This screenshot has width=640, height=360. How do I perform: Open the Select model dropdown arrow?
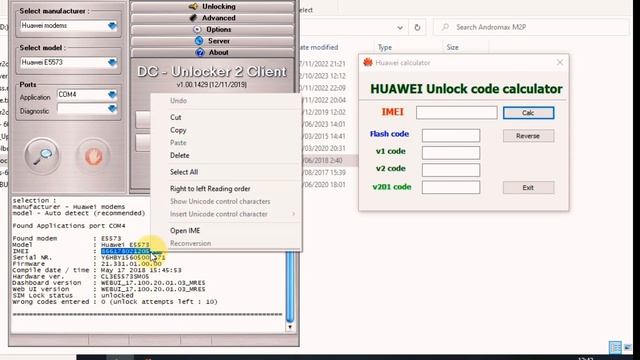point(112,62)
